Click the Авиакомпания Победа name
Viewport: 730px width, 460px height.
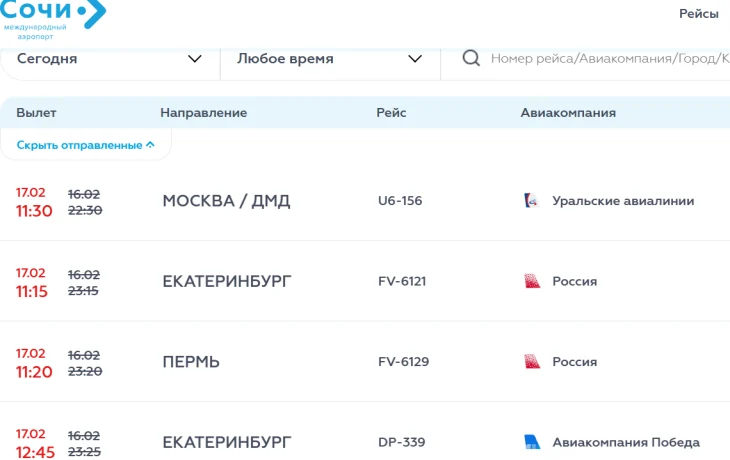[x=626, y=442]
